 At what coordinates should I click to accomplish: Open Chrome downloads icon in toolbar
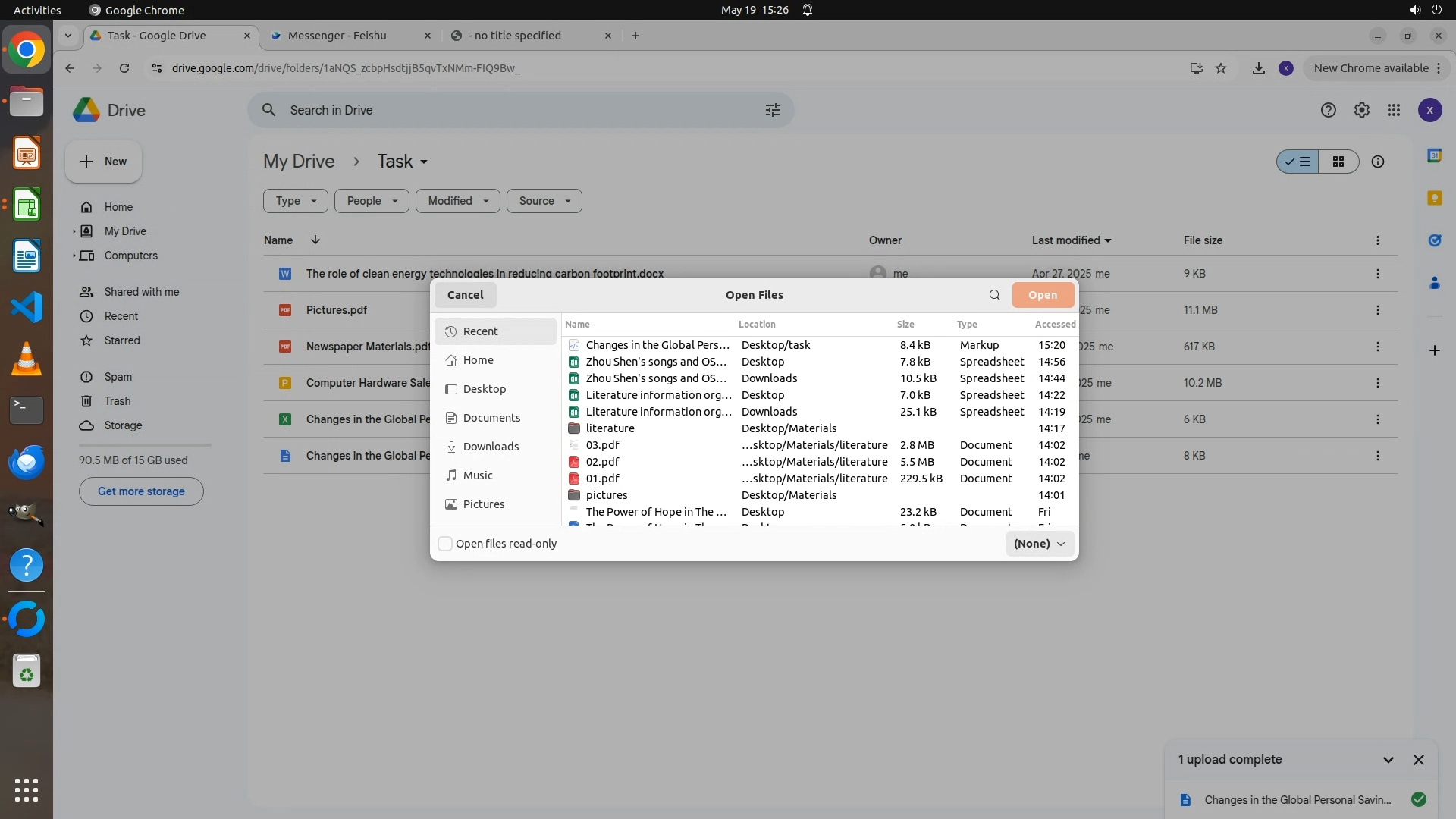tap(1258, 68)
